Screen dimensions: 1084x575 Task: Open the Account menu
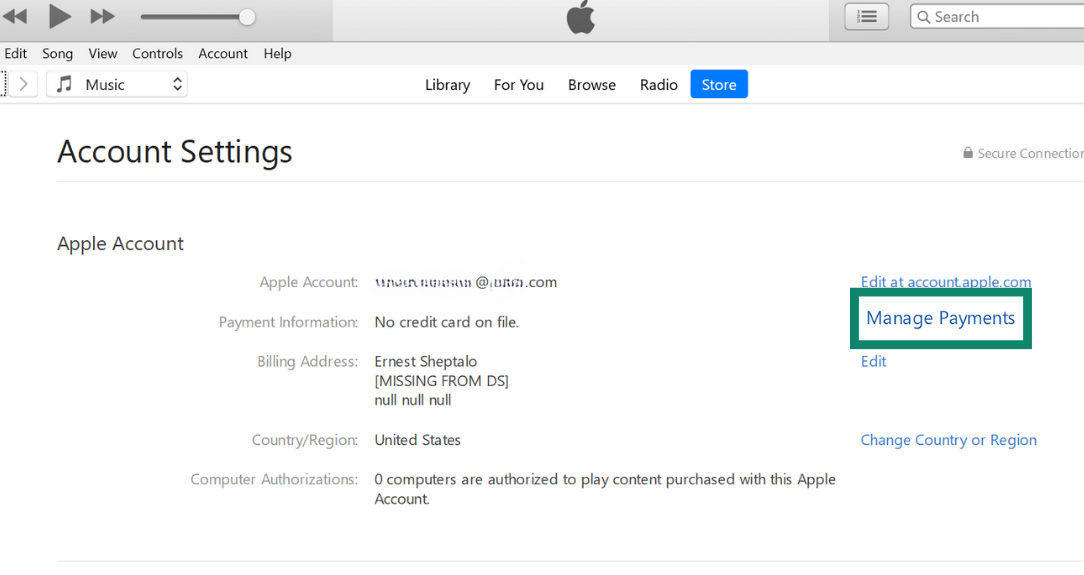[x=222, y=53]
